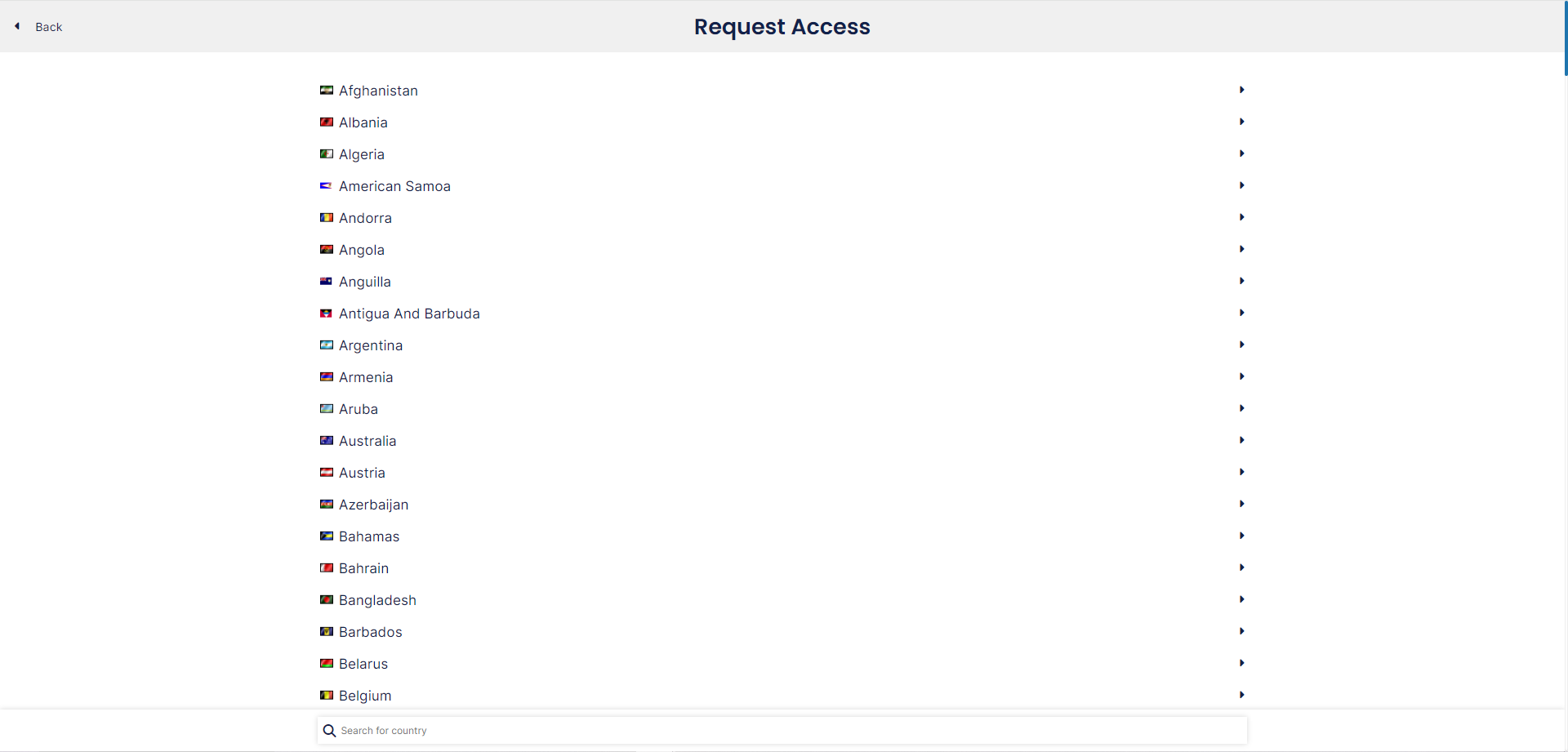The image size is (1568, 752).
Task: Click the American Samoa flag icon
Action: tap(326, 186)
